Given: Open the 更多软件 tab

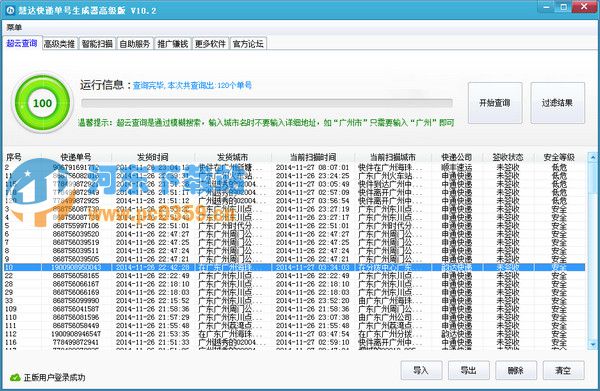Looking at the screenshot, I should pyautogui.click(x=210, y=44).
